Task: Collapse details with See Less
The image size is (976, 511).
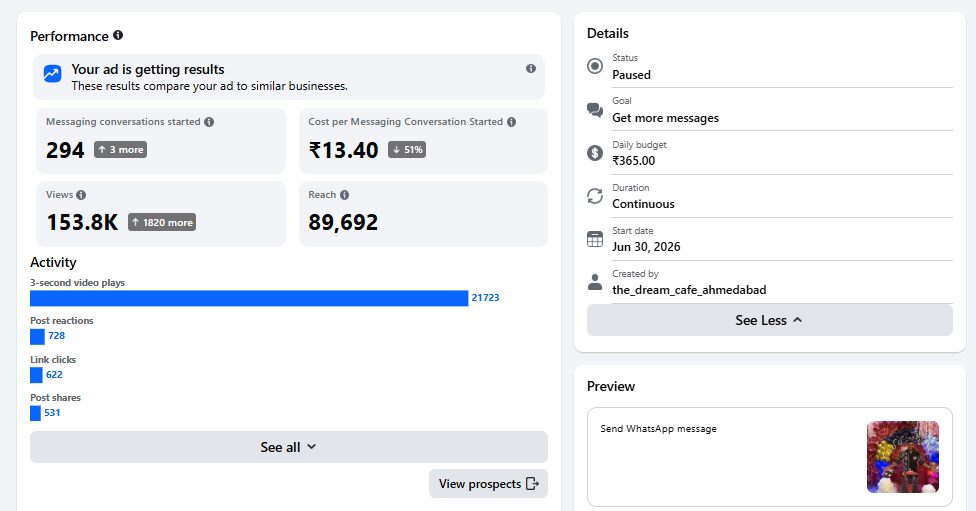Action: click(769, 320)
